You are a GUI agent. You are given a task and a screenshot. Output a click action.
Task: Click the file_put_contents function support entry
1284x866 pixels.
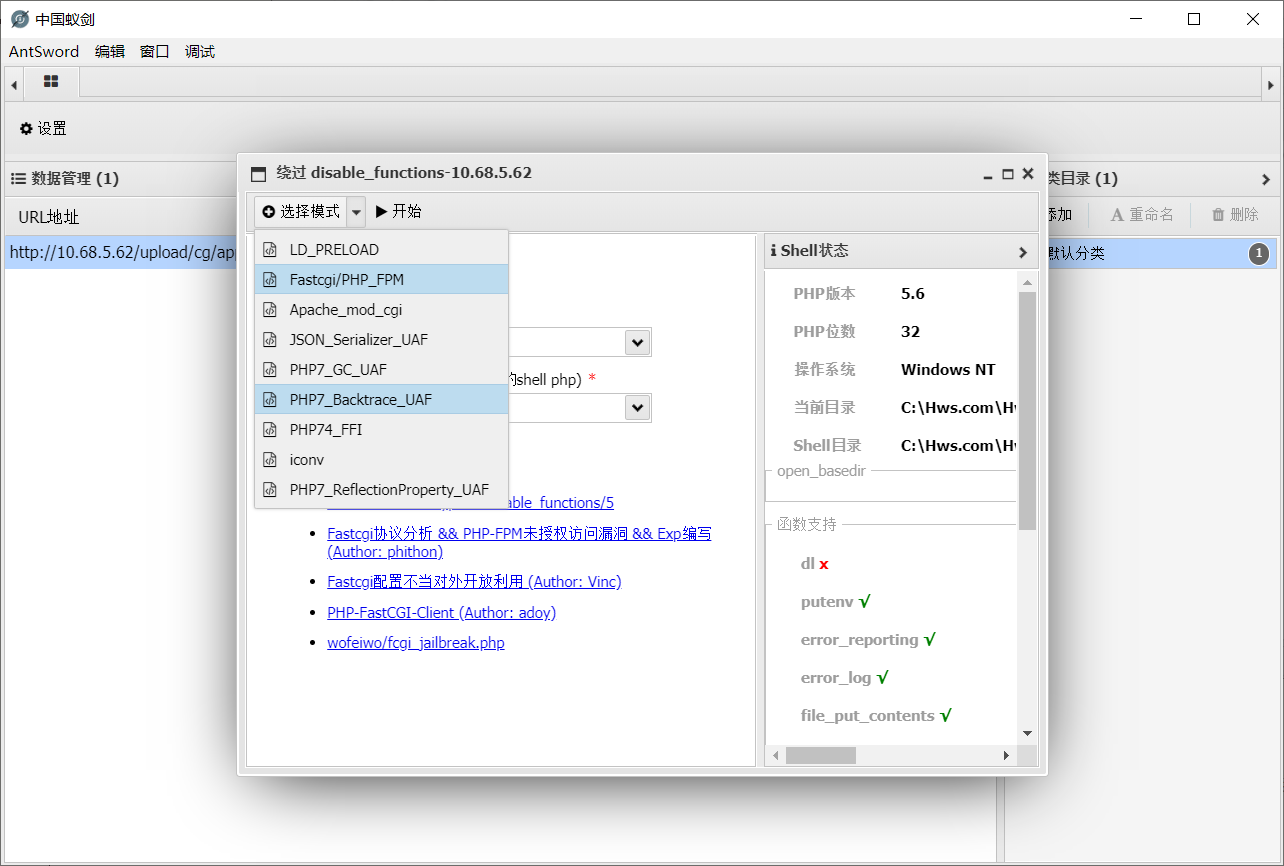pyautogui.click(x=876, y=716)
